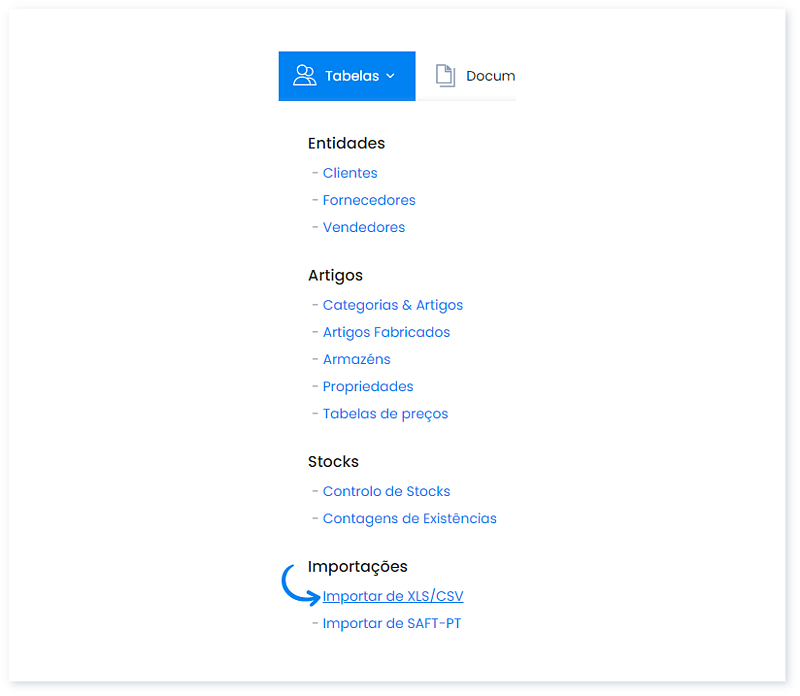800x696 pixels.
Task: Click the Entidades section heading
Action: [x=345, y=143]
